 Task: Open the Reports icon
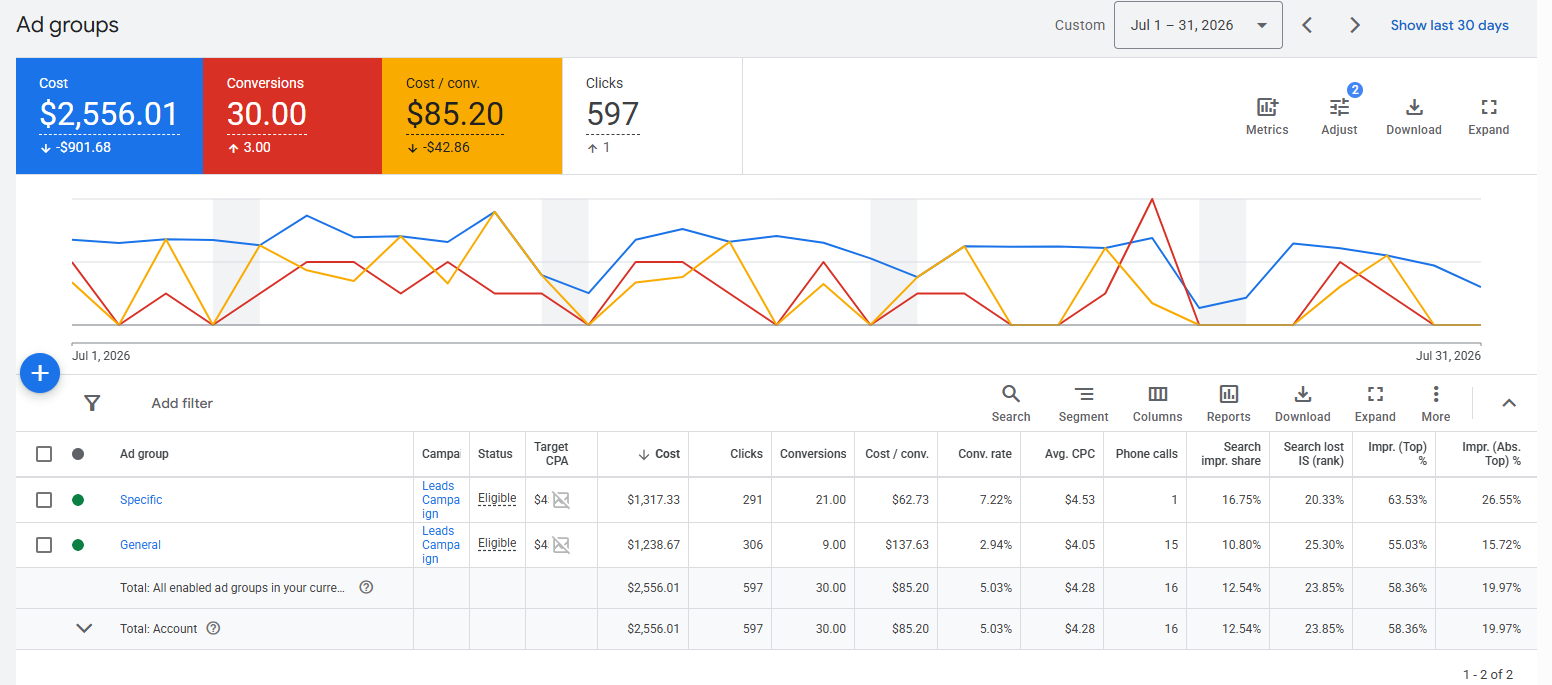tap(1229, 394)
